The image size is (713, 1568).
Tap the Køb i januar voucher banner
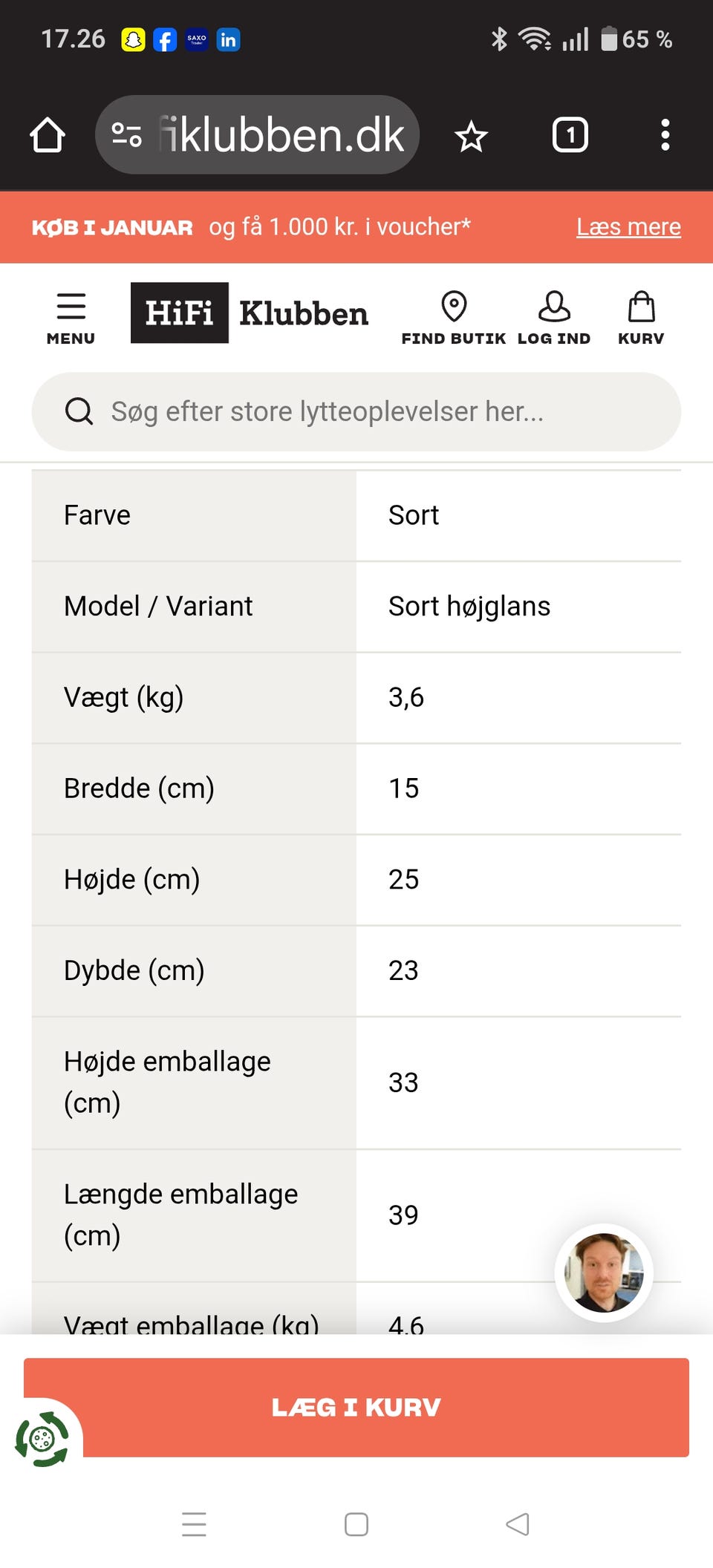(253, 226)
